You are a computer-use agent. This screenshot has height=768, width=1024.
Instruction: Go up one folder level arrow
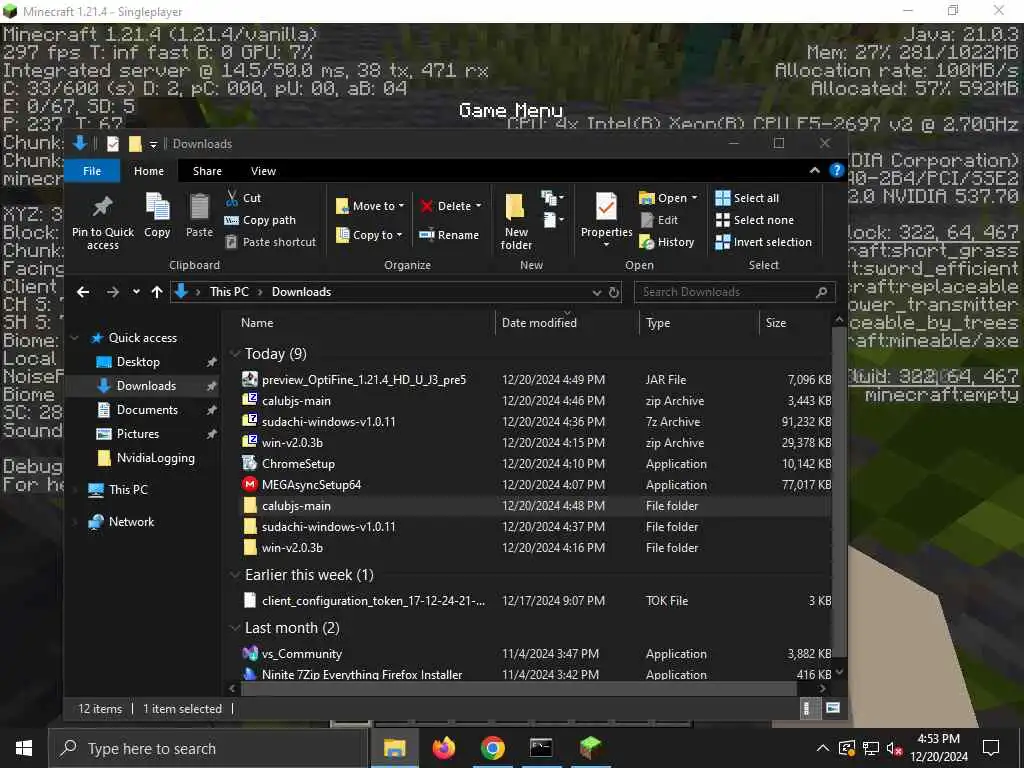[x=157, y=292]
